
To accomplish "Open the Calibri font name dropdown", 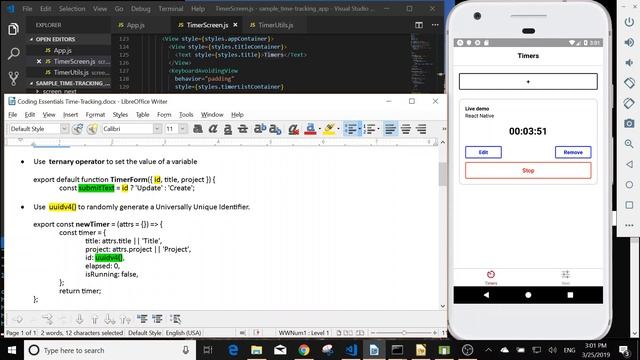I will (157, 129).
